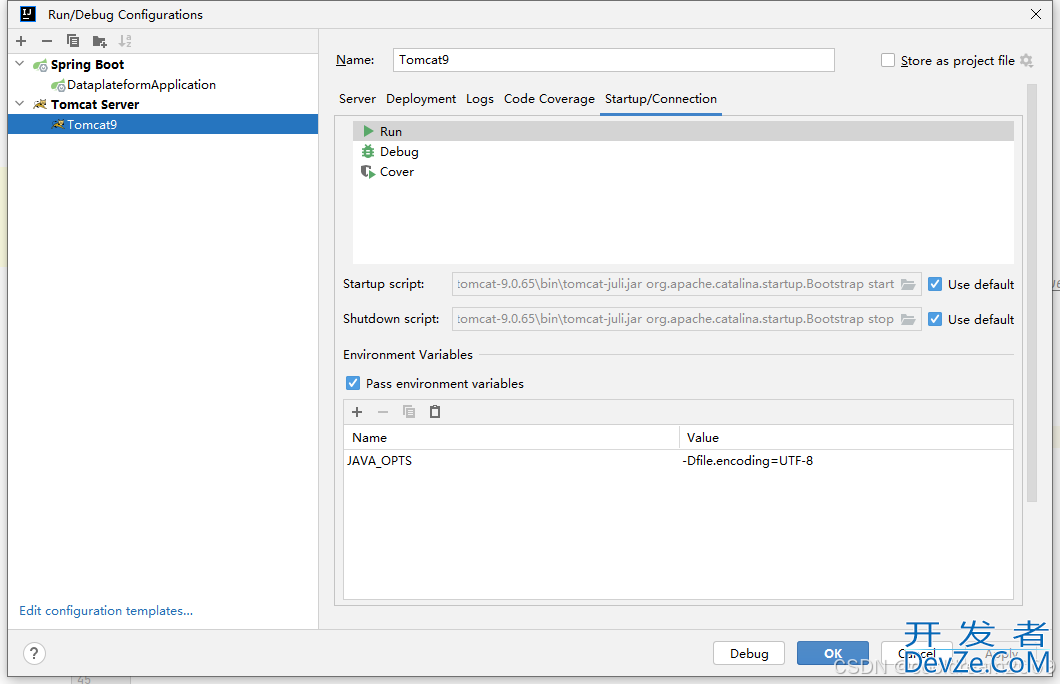Screen dimensions: 1060x684
Task: Toggle Use default for Startup script
Action: (935, 285)
